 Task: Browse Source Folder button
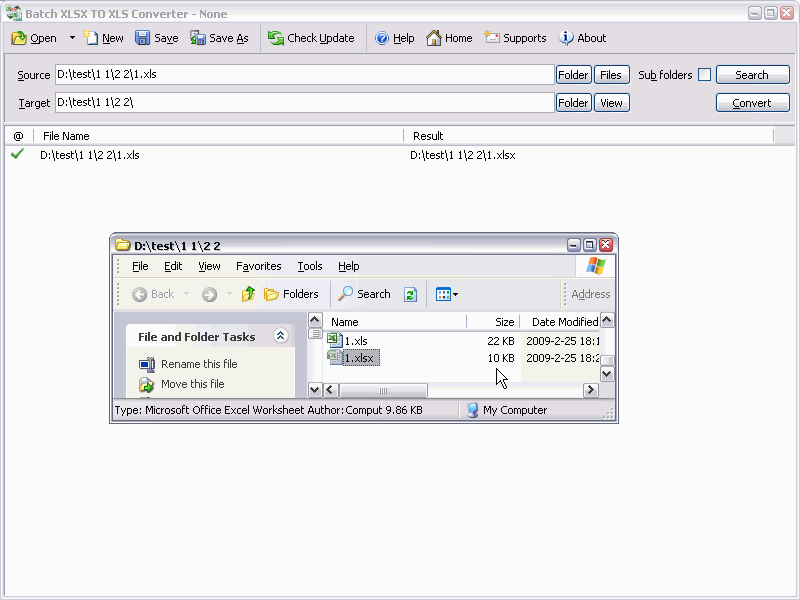(x=573, y=75)
